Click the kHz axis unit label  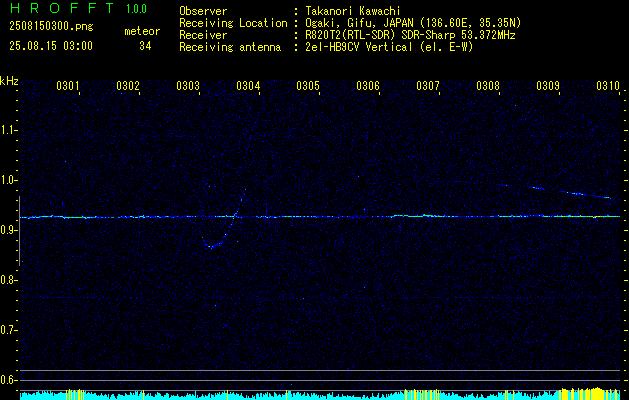point(9,81)
